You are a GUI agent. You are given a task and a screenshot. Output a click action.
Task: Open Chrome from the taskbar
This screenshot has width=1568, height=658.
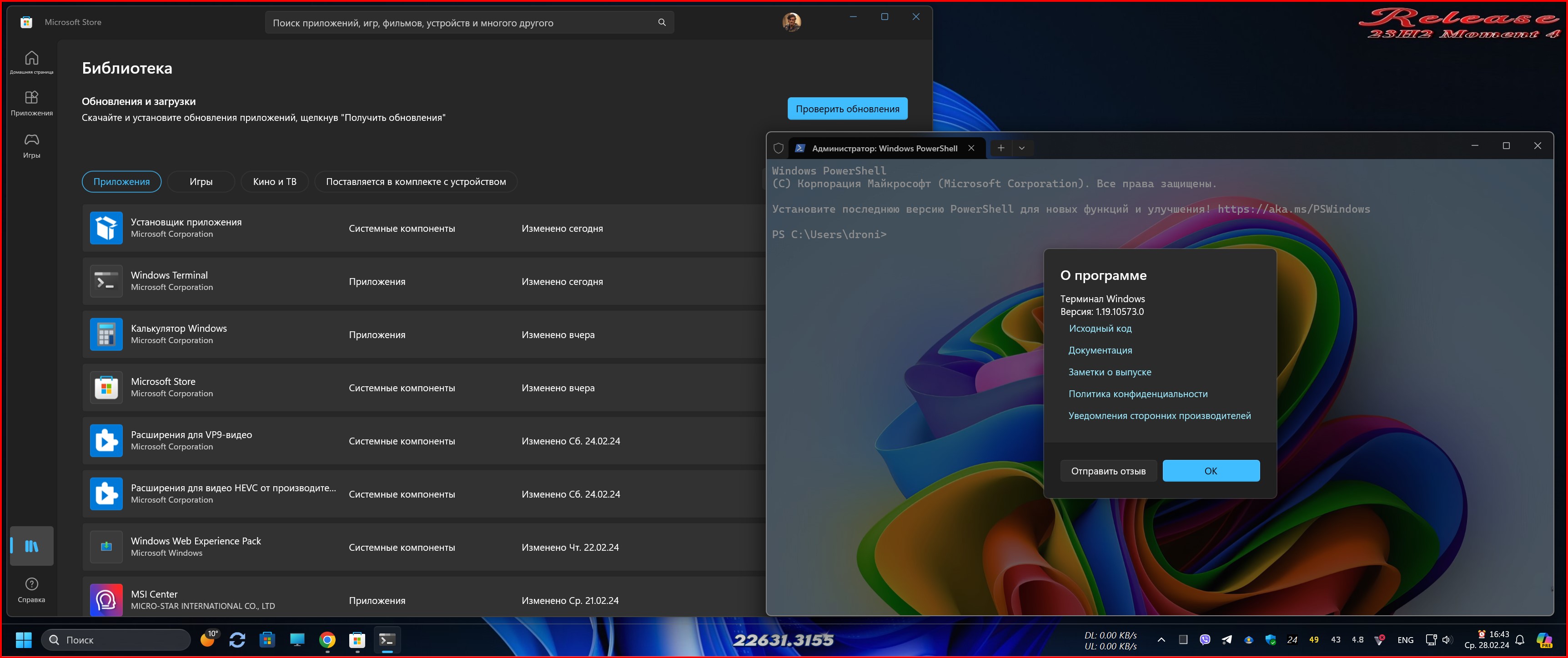click(x=327, y=639)
